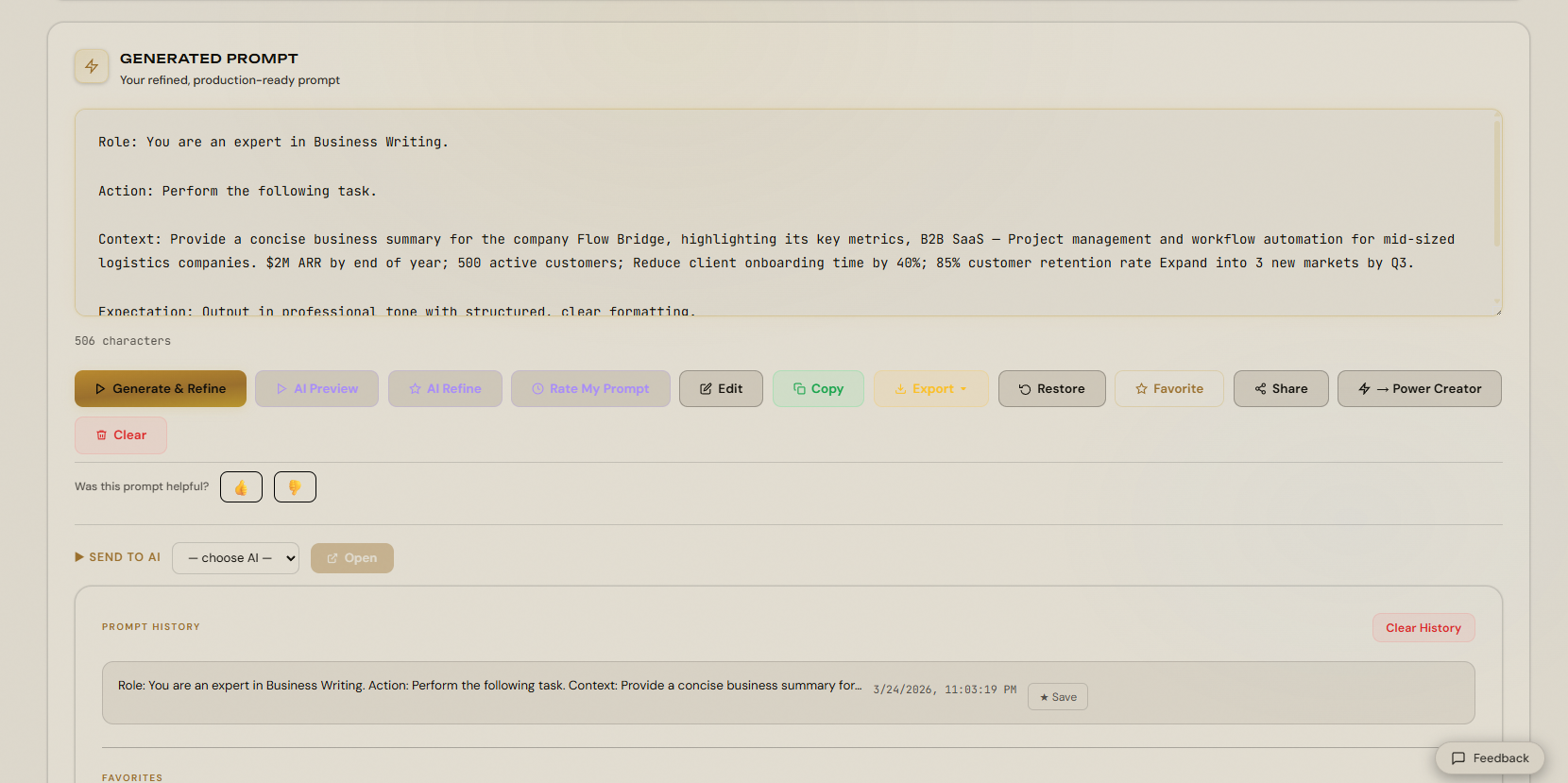The height and width of the screenshot is (783, 1568).
Task: Click the lightning bolt Generated Prompt icon
Action: point(92,66)
